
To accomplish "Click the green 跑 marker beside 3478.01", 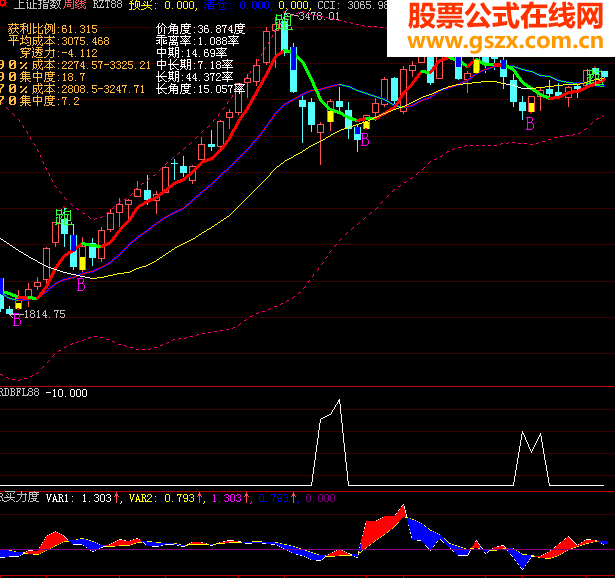I will (x=283, y=22).
